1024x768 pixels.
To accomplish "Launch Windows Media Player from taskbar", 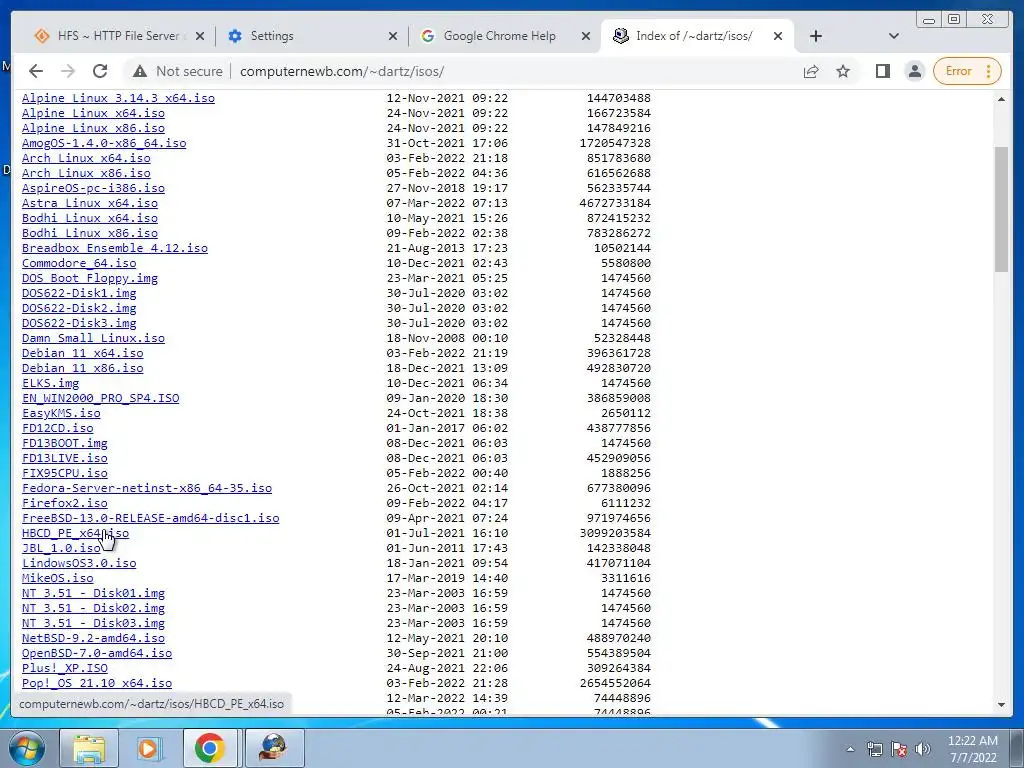I will 148,748.
